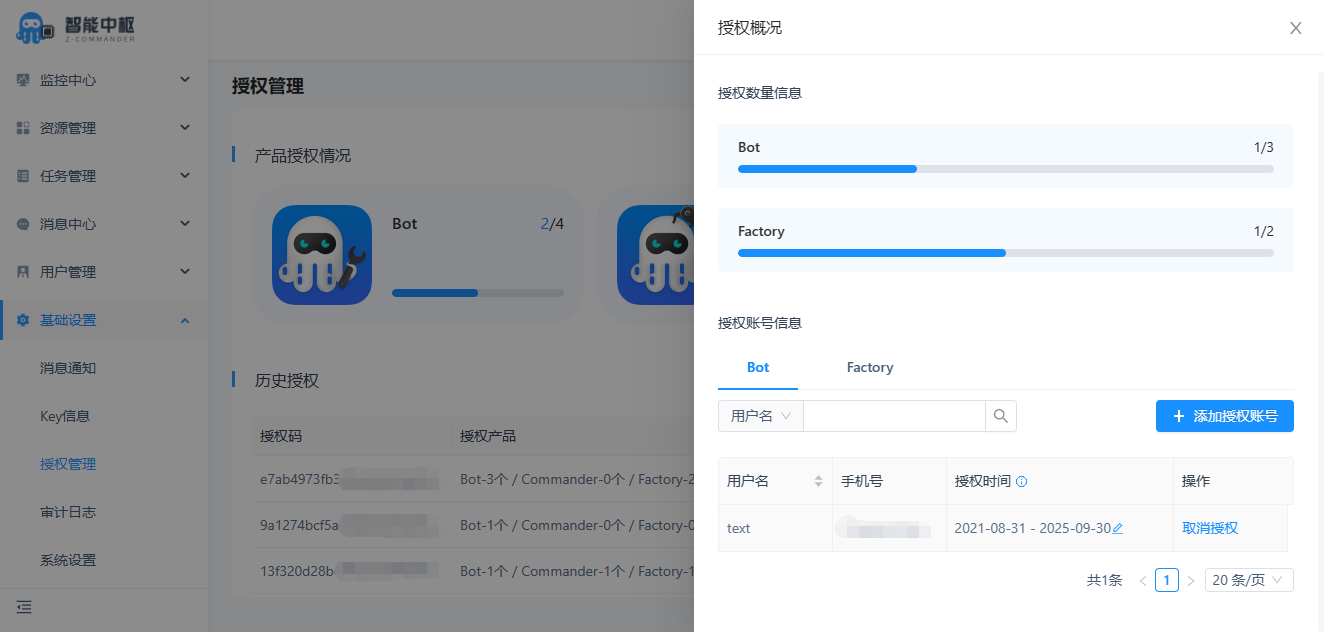Open the 用户名 search type dropdown
The image size is (1324, 632).
(760, 416)
